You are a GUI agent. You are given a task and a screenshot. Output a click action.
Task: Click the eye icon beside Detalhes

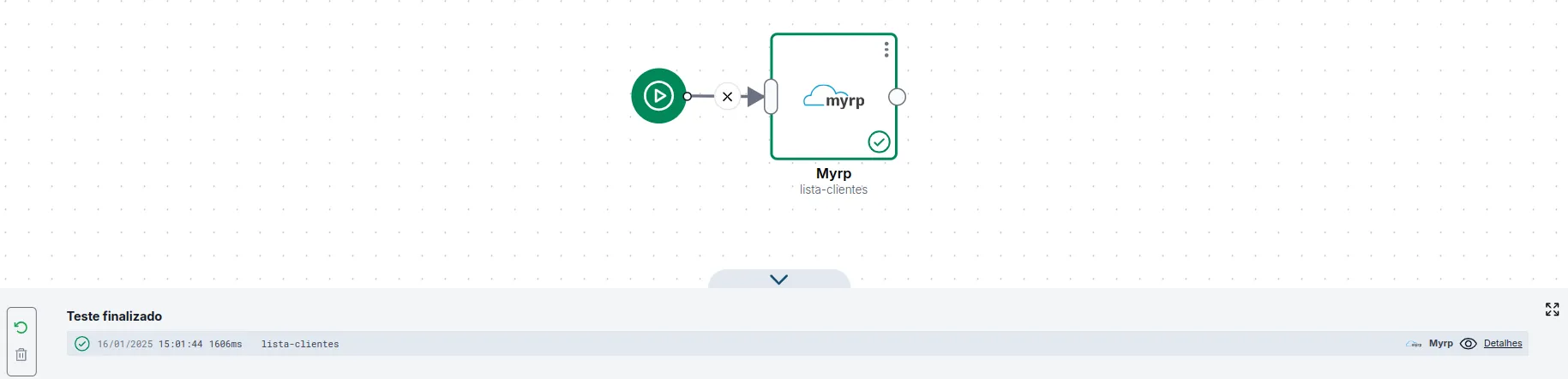pos(1469,344)
